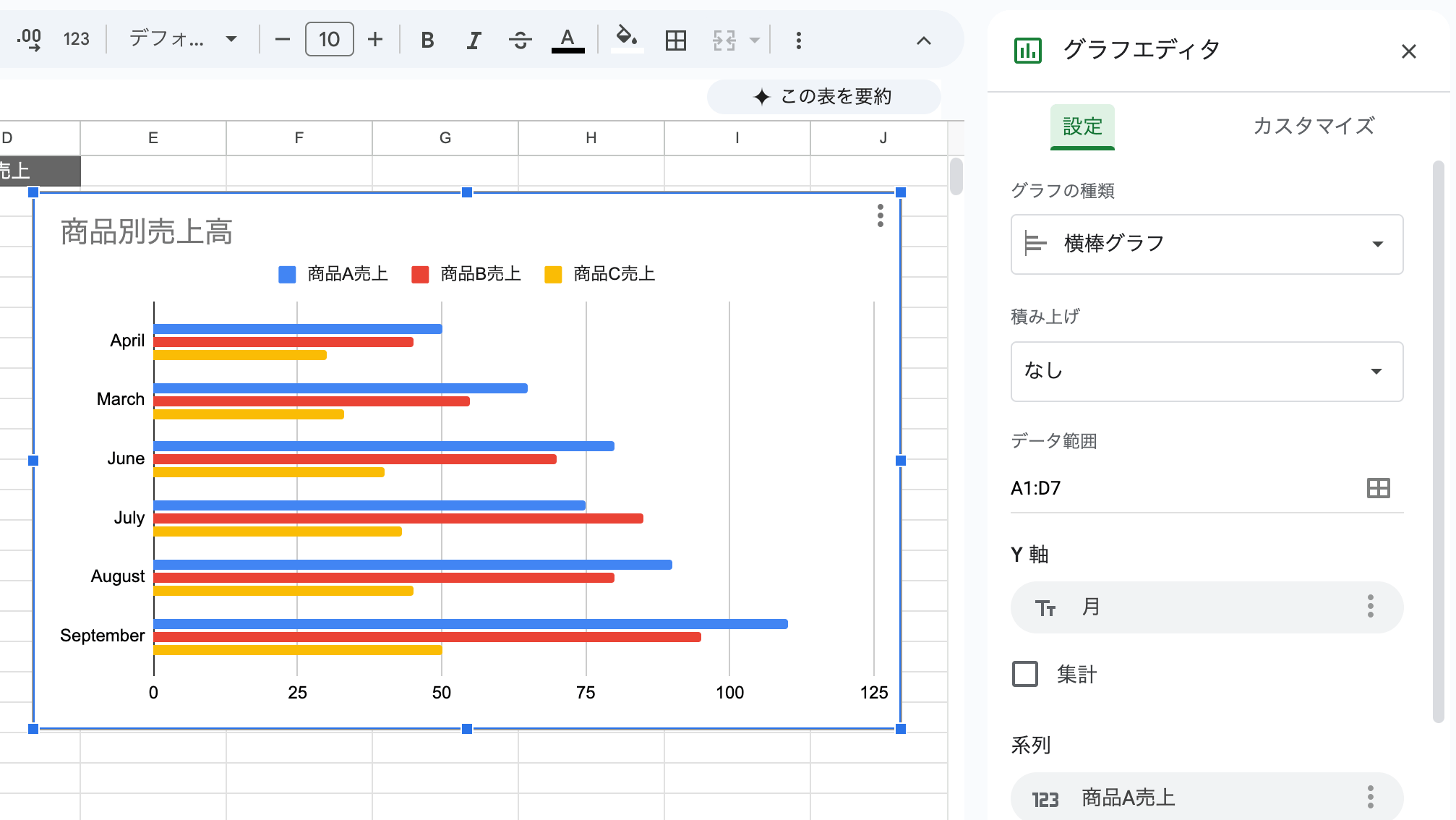Open number format options via 123 icon
Viewport: 1456px width, 820px height.
(x=76, y=40)
